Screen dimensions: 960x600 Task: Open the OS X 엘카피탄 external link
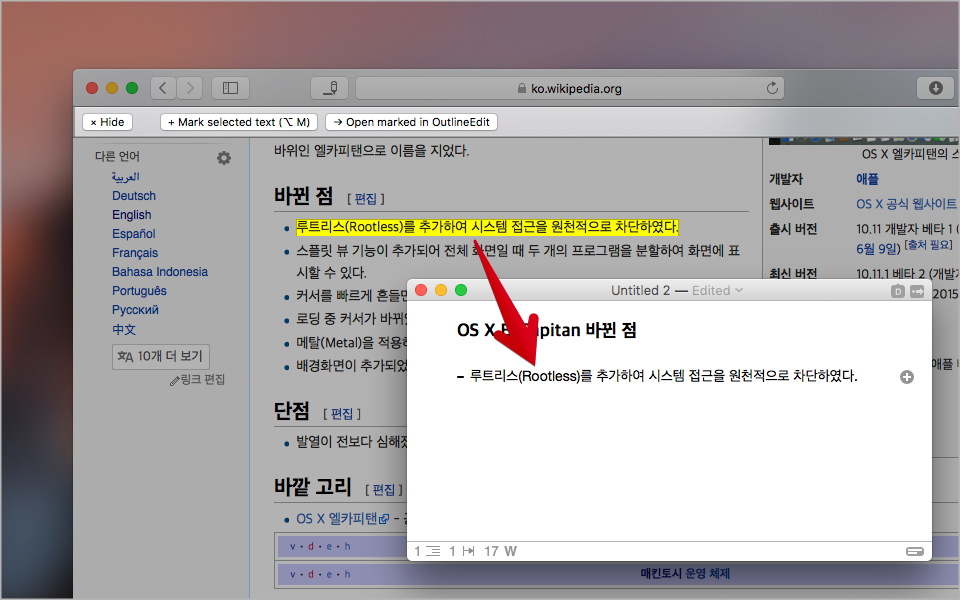point(342,519)
